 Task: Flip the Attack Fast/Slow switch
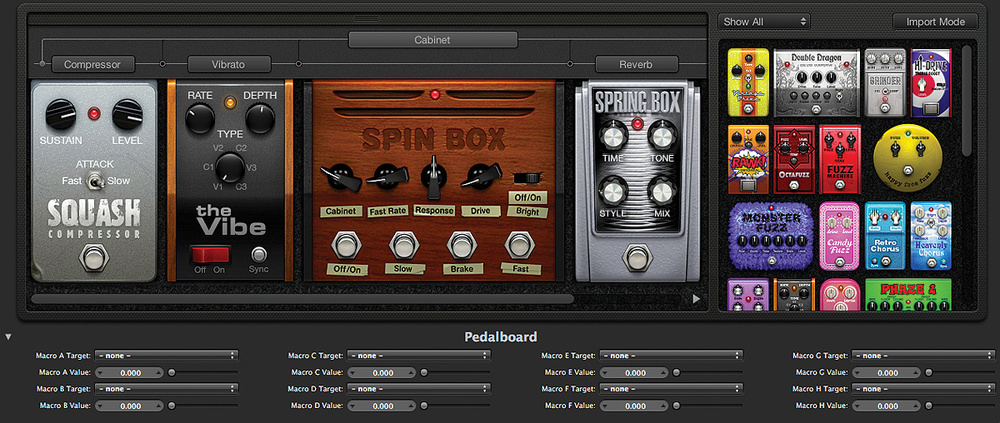coord(96,181)
